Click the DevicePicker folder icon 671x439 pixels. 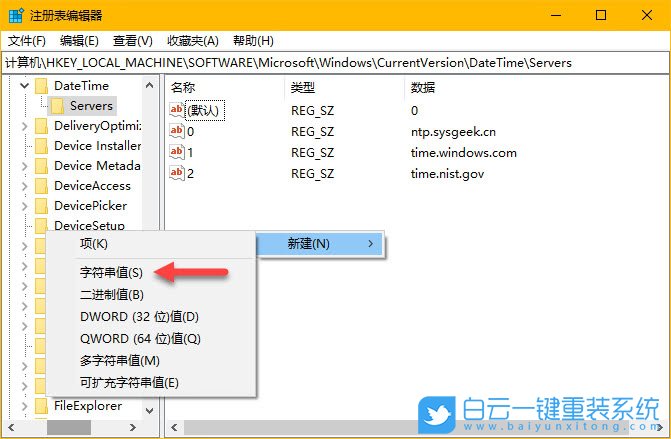(x=42, y=206)
